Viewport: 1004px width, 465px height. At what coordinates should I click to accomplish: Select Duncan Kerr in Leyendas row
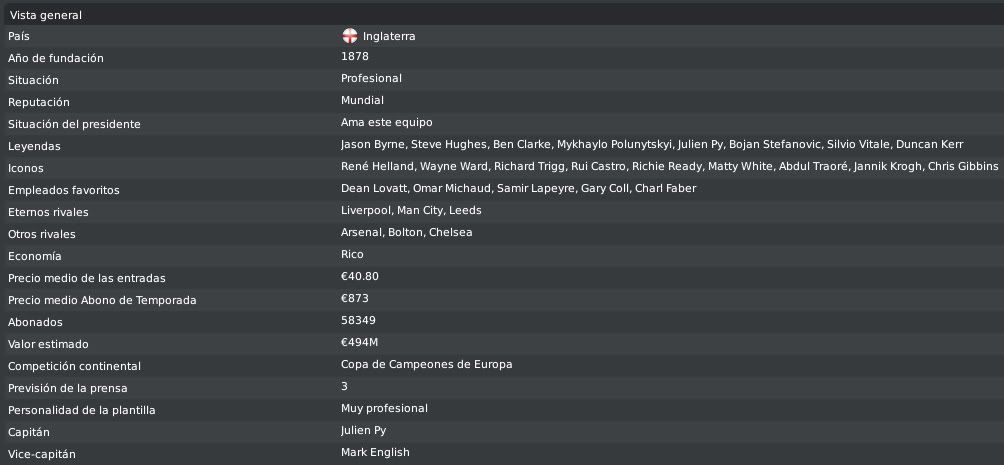[x=930, y=145]
